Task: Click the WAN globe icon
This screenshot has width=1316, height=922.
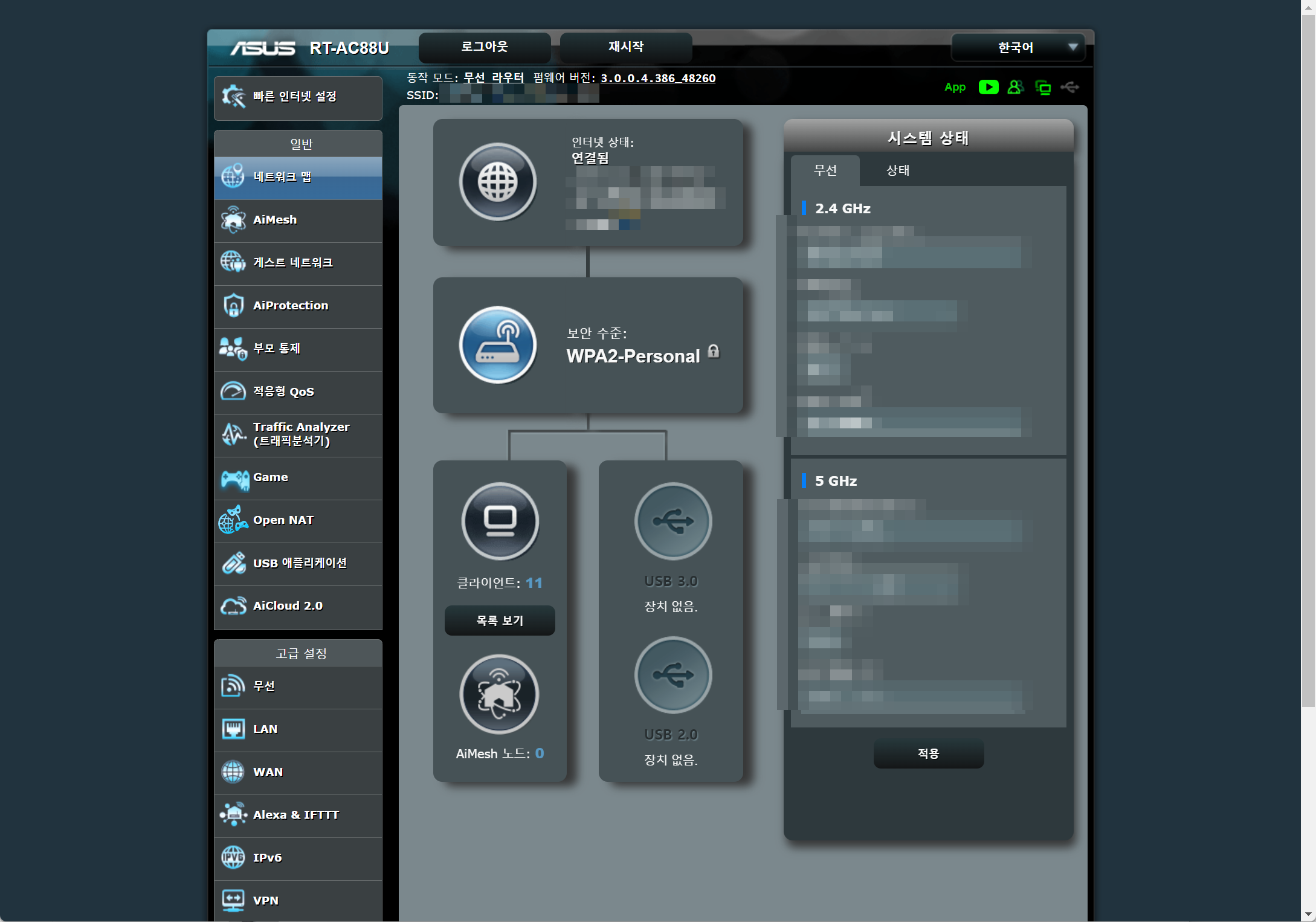Action: point(233,772)
